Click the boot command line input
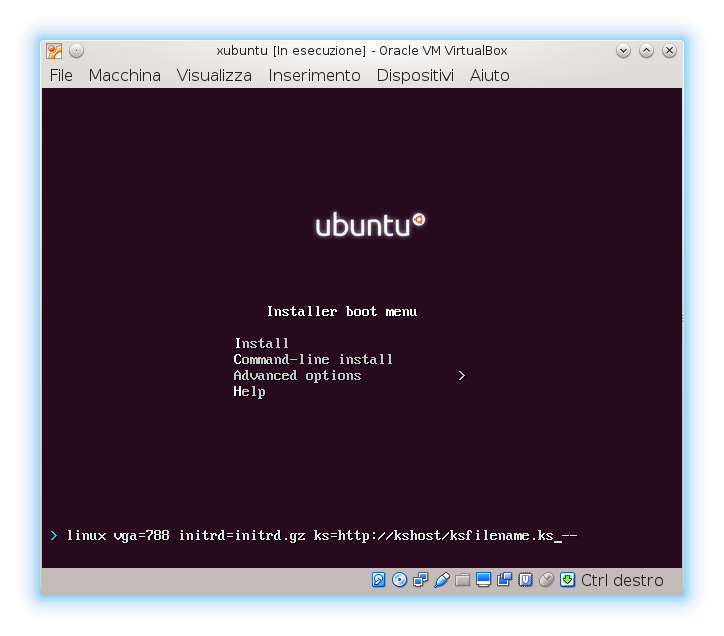724x636 pixels. [x=322, y=536]
